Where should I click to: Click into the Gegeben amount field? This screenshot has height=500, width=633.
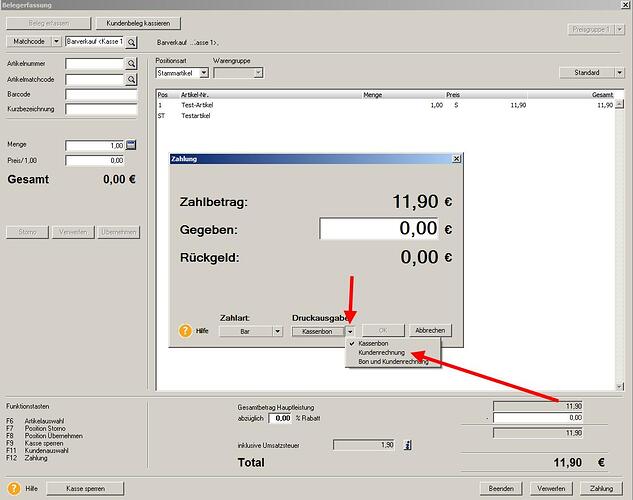coord(379,228)
